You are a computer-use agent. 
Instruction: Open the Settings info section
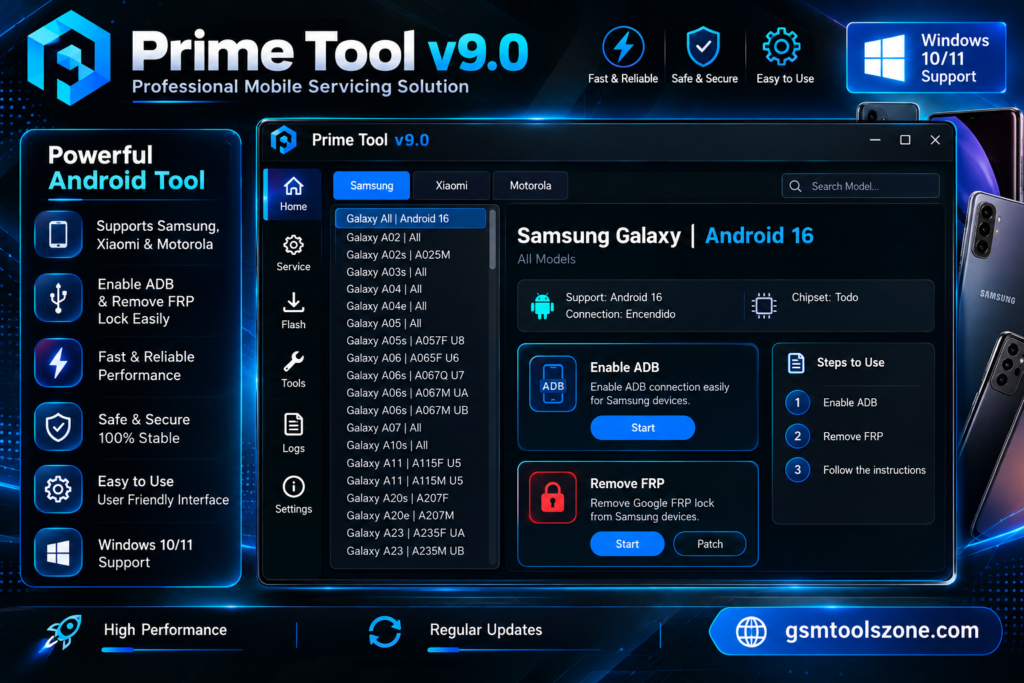pos(293,495)
